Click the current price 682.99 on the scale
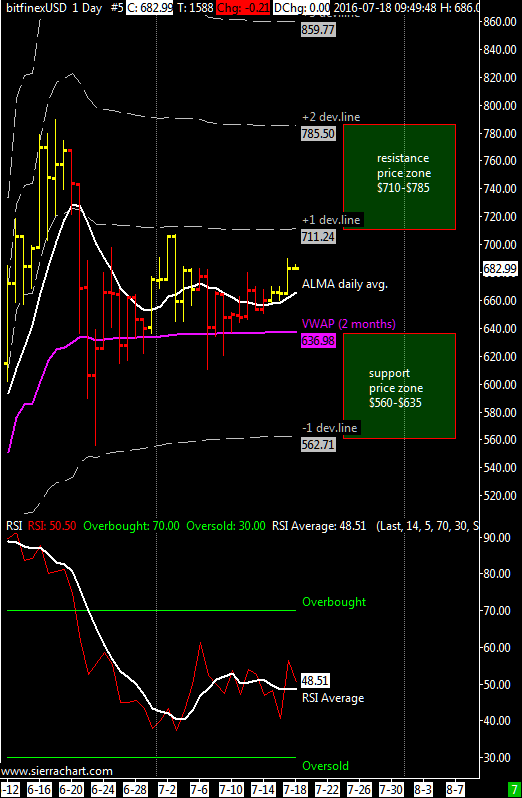The width and height of the screenshot is (522, 798). [x=499, y=269]
